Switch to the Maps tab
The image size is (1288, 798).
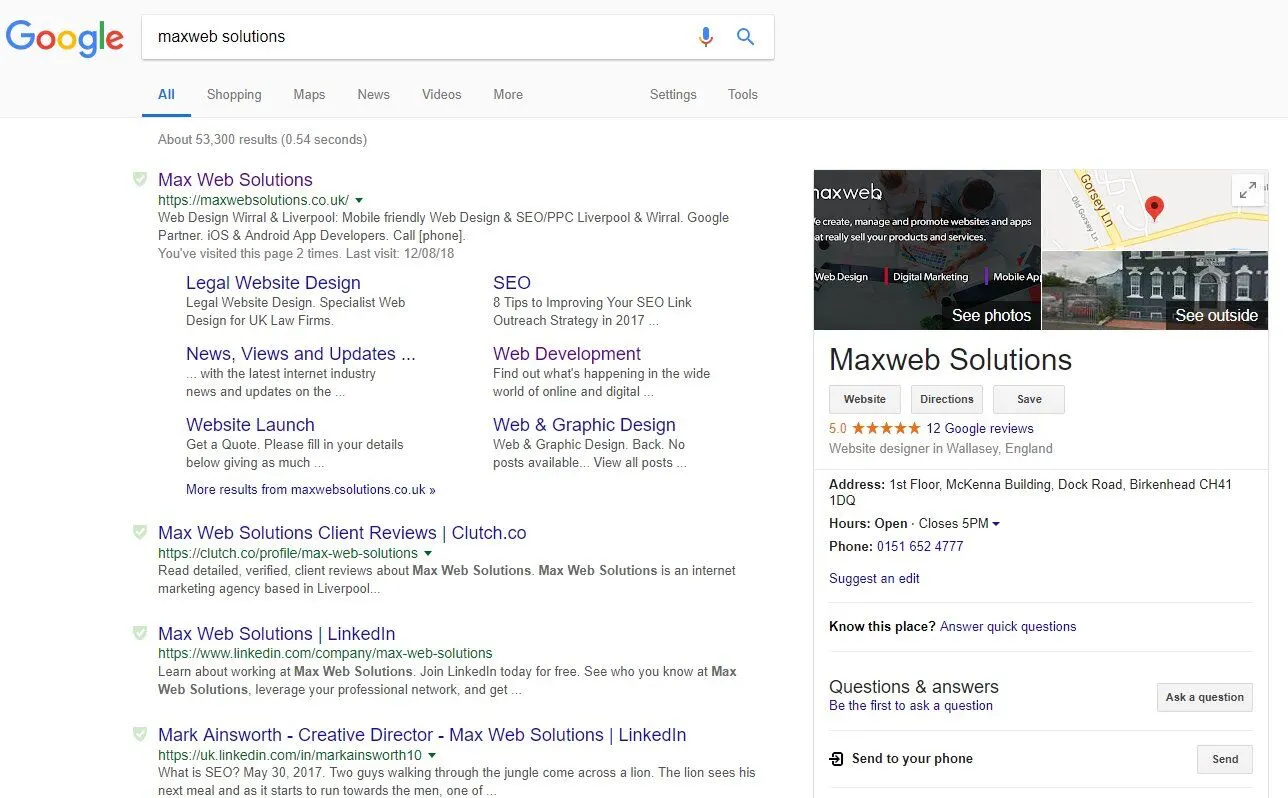[308, 94]
